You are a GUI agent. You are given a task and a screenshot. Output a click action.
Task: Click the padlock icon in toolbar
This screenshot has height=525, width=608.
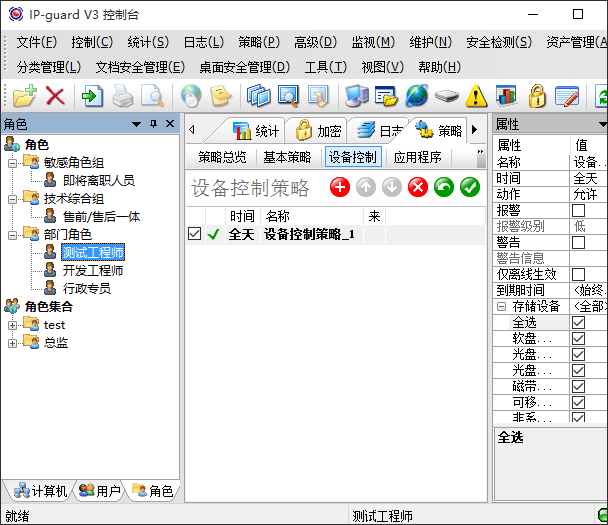[x=537, y=96]
